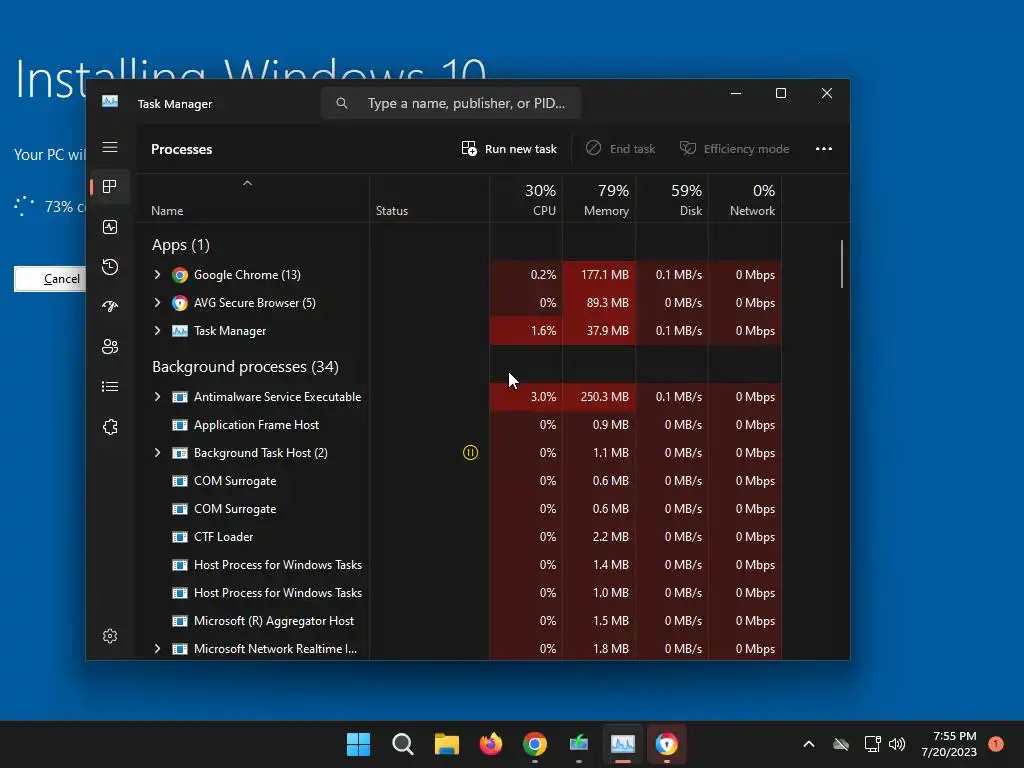This screenshot has height=768, width=1024.
Task: Open the Services page in sidebar
Action: tap(110, 427)
